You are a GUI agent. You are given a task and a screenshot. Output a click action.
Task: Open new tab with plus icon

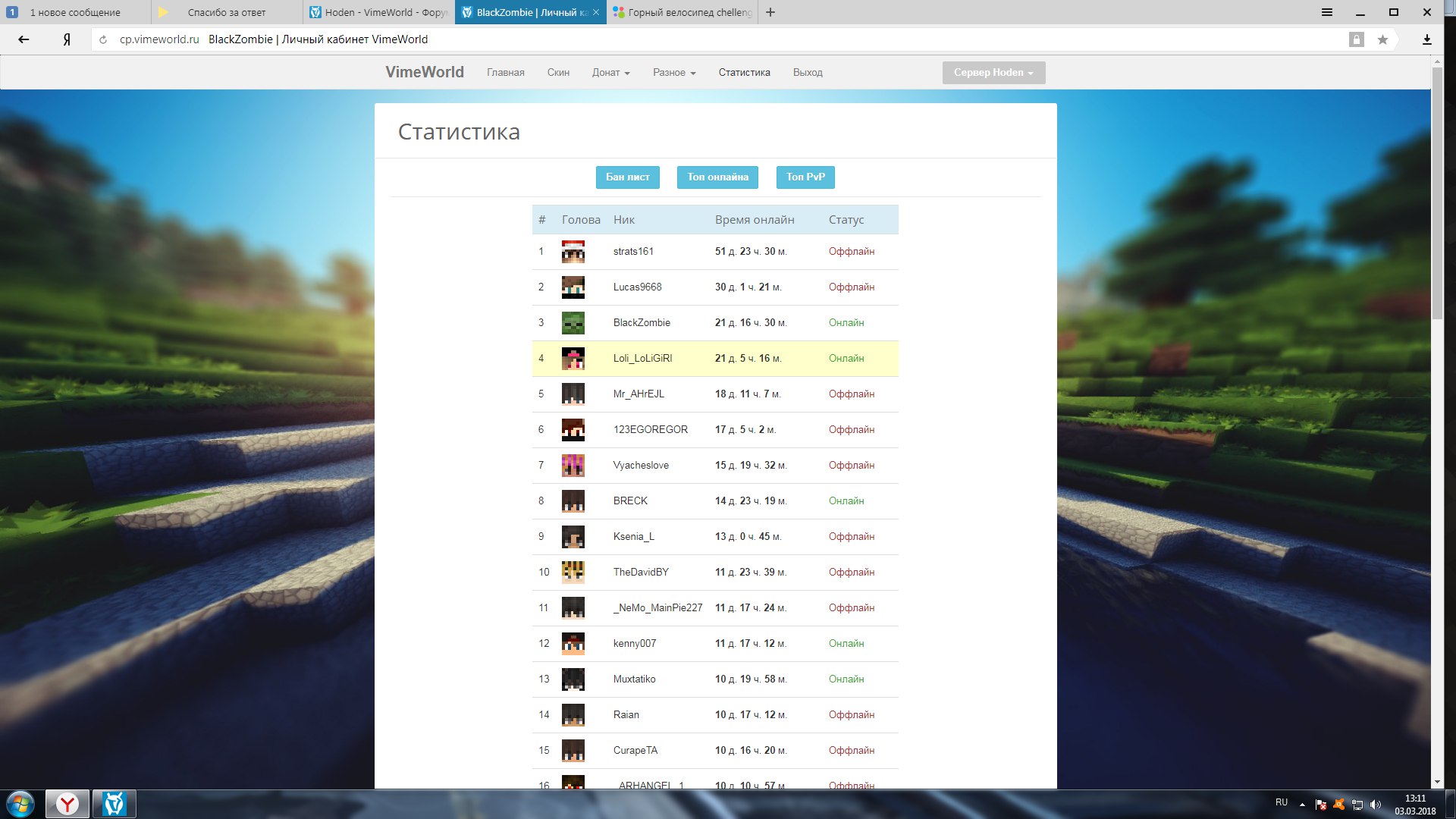[770, 12]
